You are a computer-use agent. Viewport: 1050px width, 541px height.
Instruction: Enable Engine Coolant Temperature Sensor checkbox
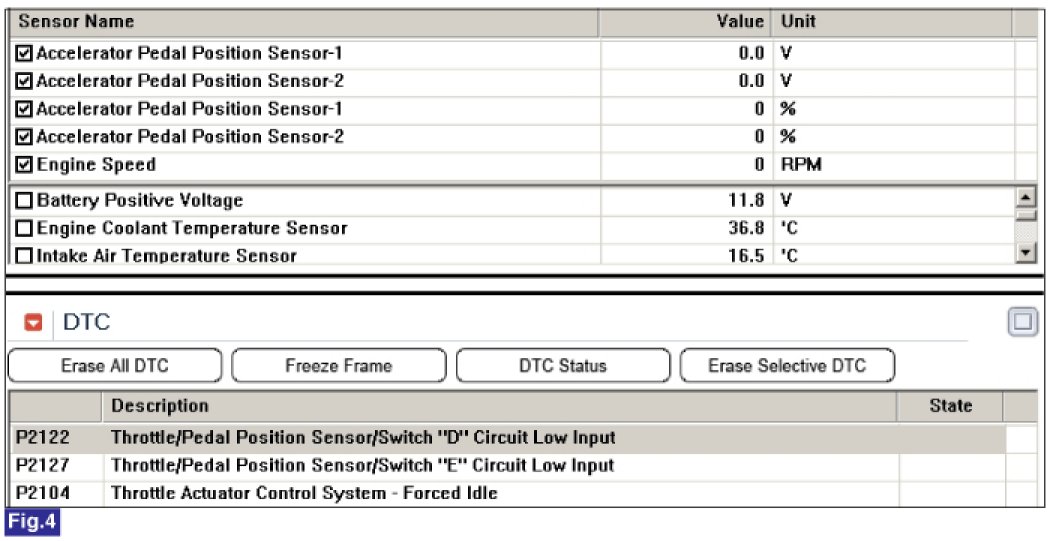24,228
